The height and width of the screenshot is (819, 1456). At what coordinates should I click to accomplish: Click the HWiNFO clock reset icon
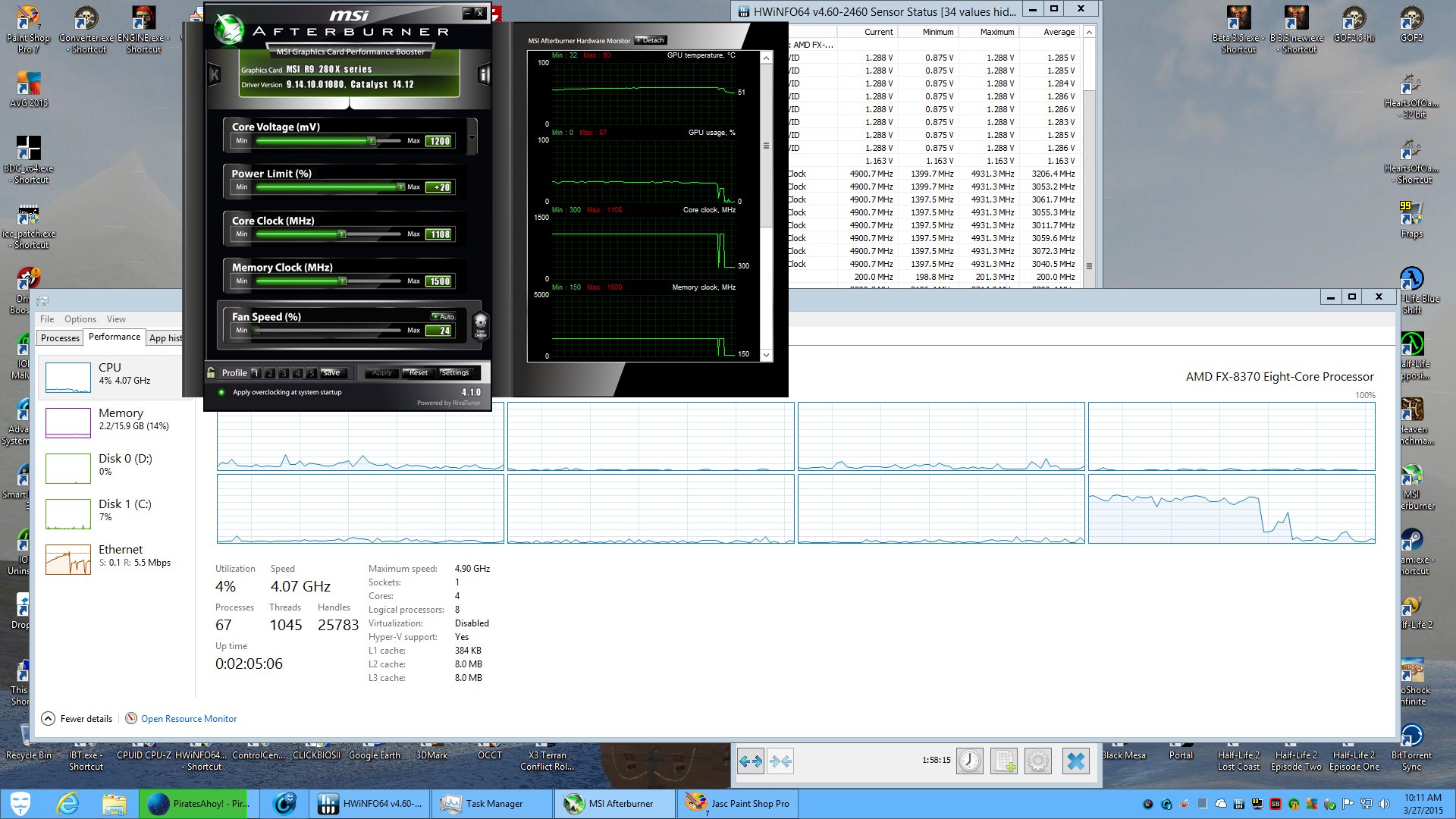(970, 761)
